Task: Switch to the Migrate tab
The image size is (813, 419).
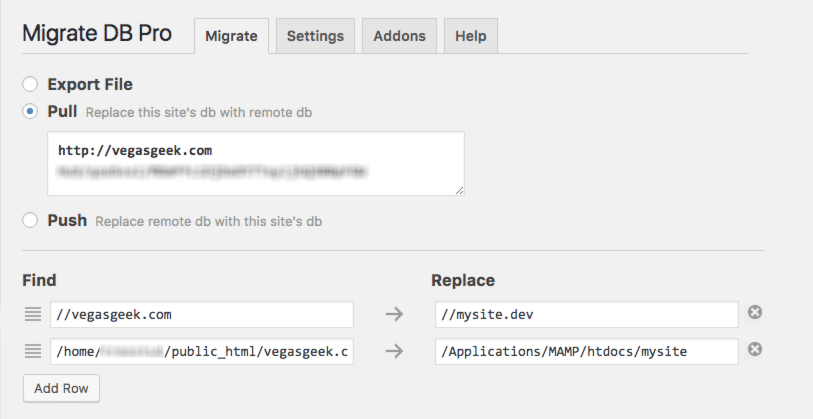Action: 230,36
